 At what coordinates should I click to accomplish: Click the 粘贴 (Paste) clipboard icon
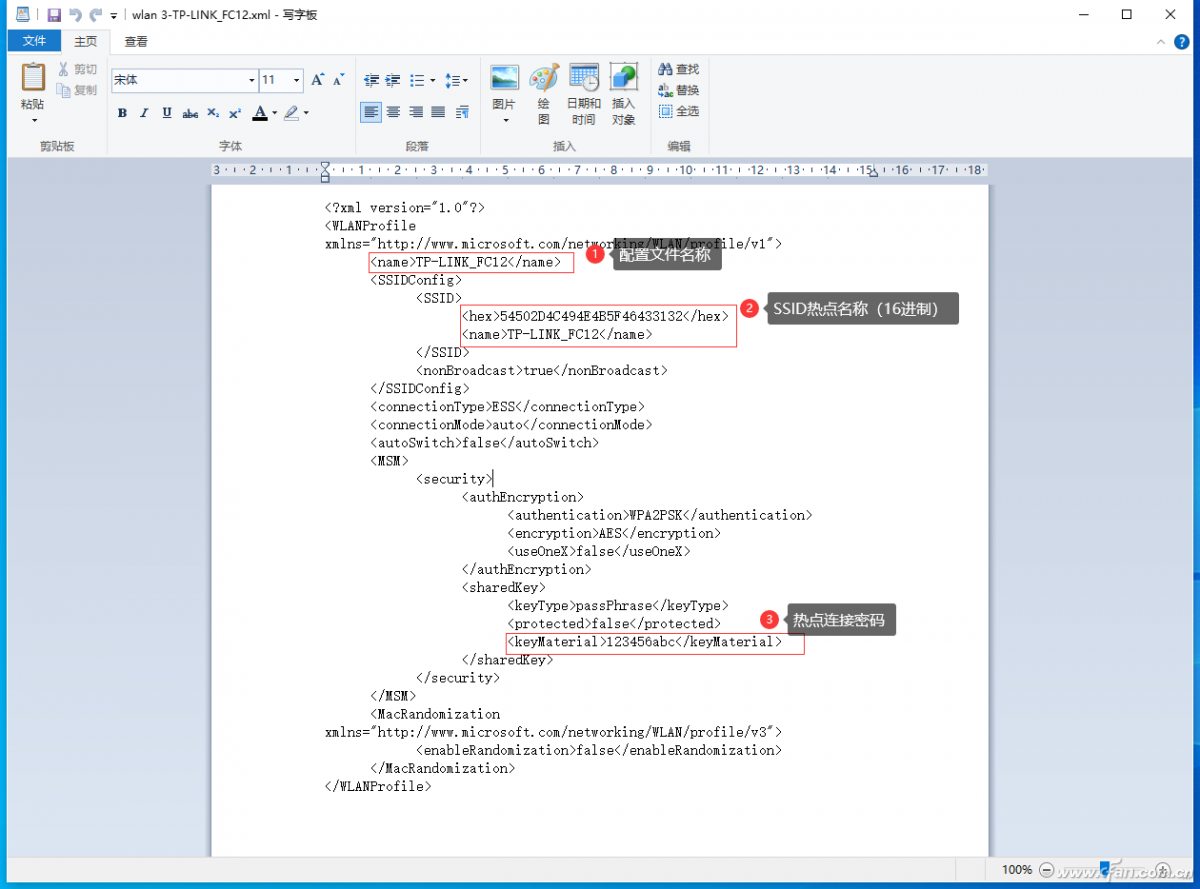pos(33,77)
